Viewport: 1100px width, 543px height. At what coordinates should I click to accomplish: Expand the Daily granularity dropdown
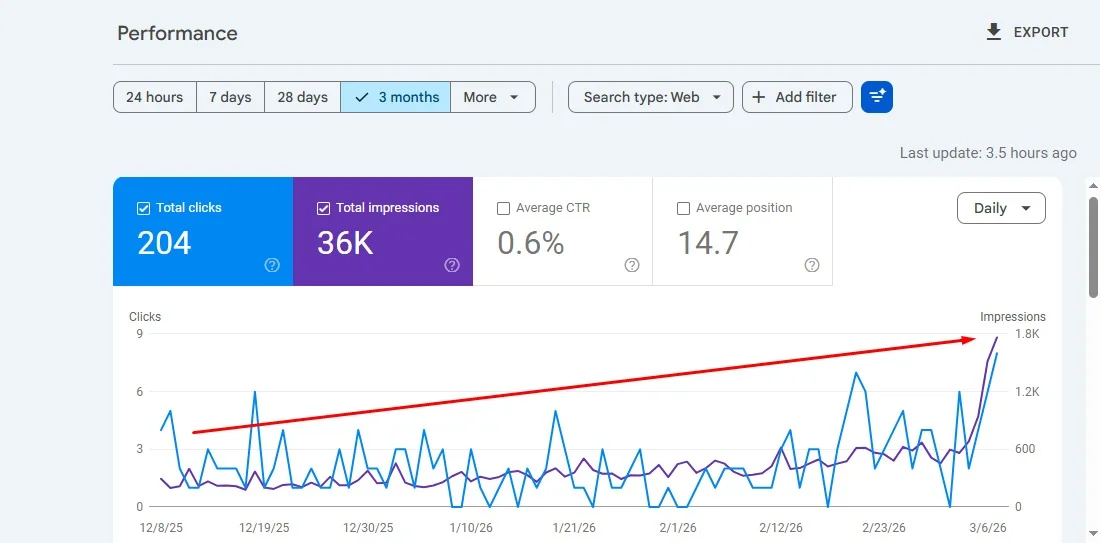tap(1001, 208)
